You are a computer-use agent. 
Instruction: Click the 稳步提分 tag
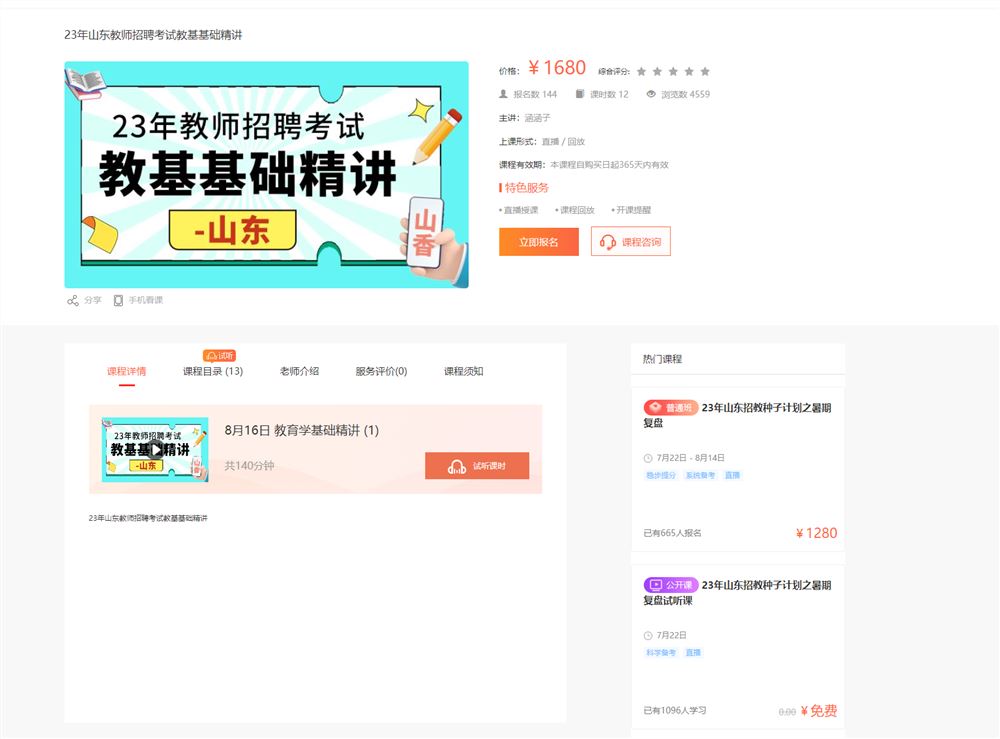click(x=661, y=475)
